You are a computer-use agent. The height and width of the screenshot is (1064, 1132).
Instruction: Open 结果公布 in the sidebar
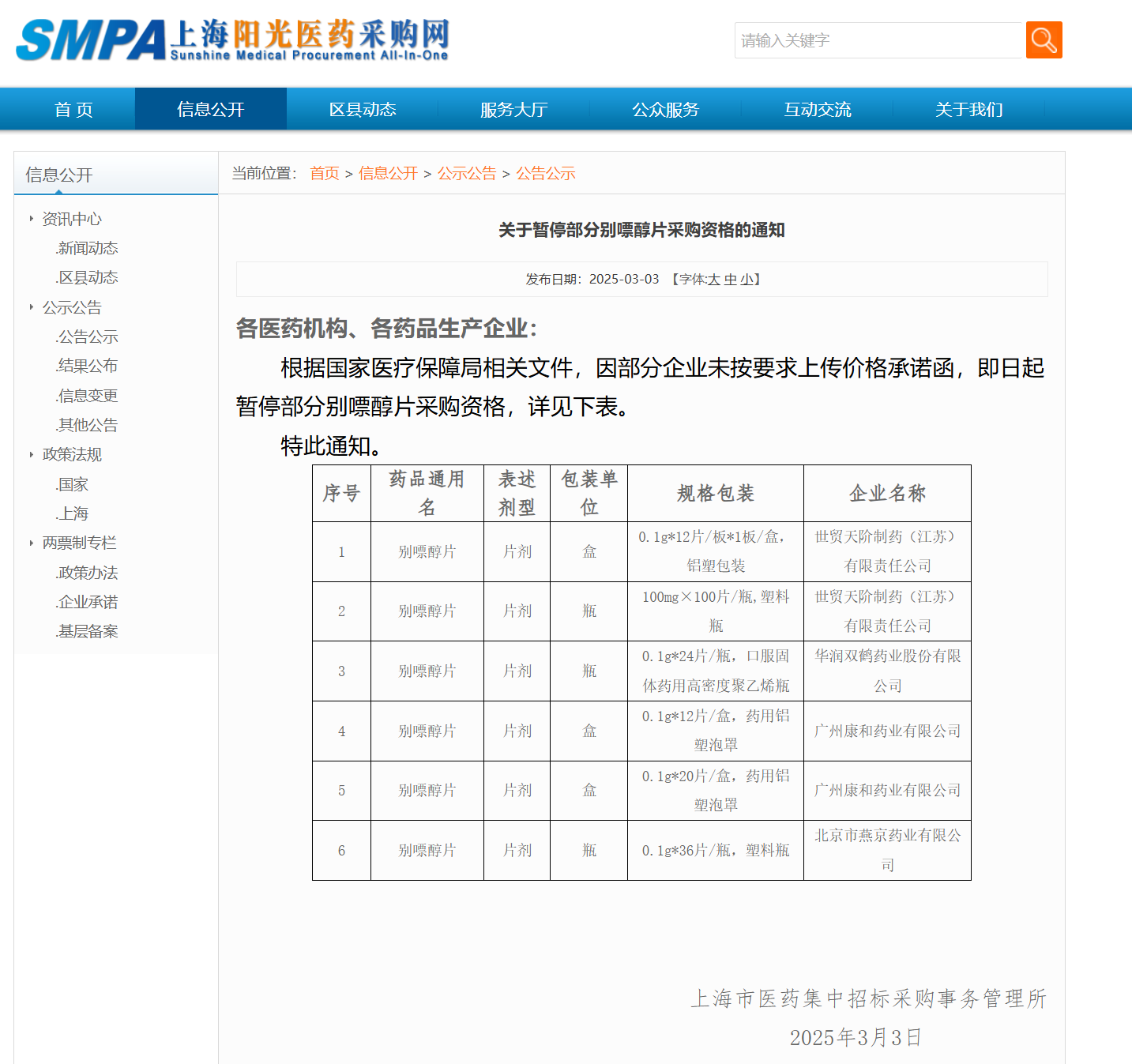pyautogui.click(x=88, y=366)
